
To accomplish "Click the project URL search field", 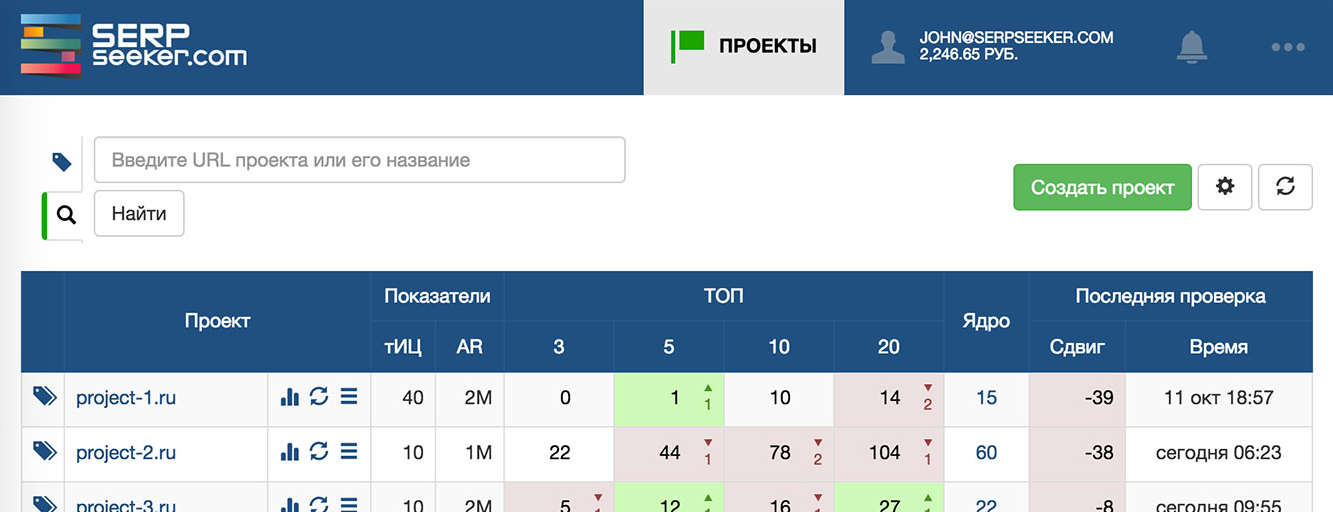I will (359, 160).
